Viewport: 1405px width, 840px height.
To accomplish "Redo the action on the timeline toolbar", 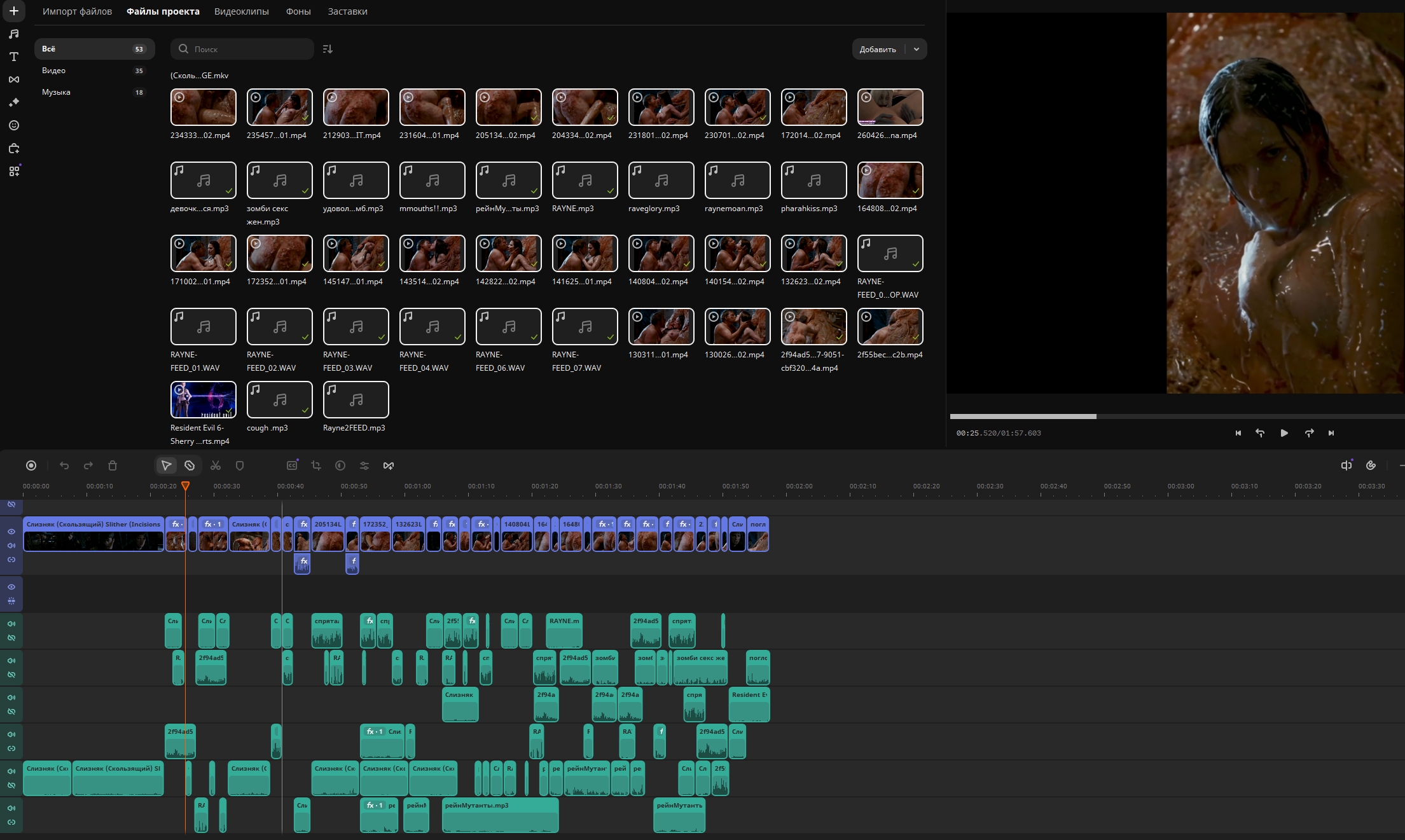I will 88,465.
